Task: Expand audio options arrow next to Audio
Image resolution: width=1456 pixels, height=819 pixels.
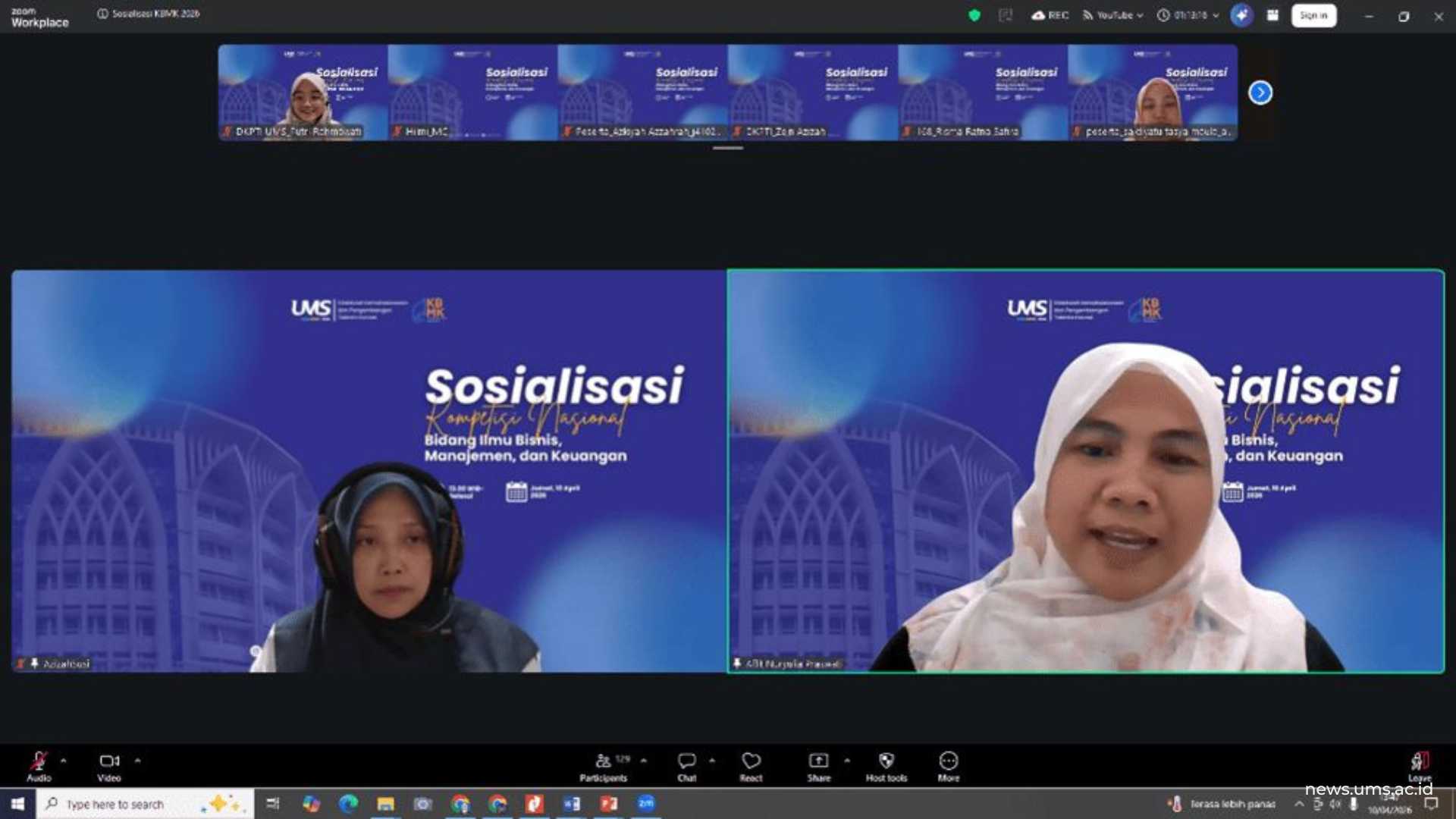Action: pos(64,760)
